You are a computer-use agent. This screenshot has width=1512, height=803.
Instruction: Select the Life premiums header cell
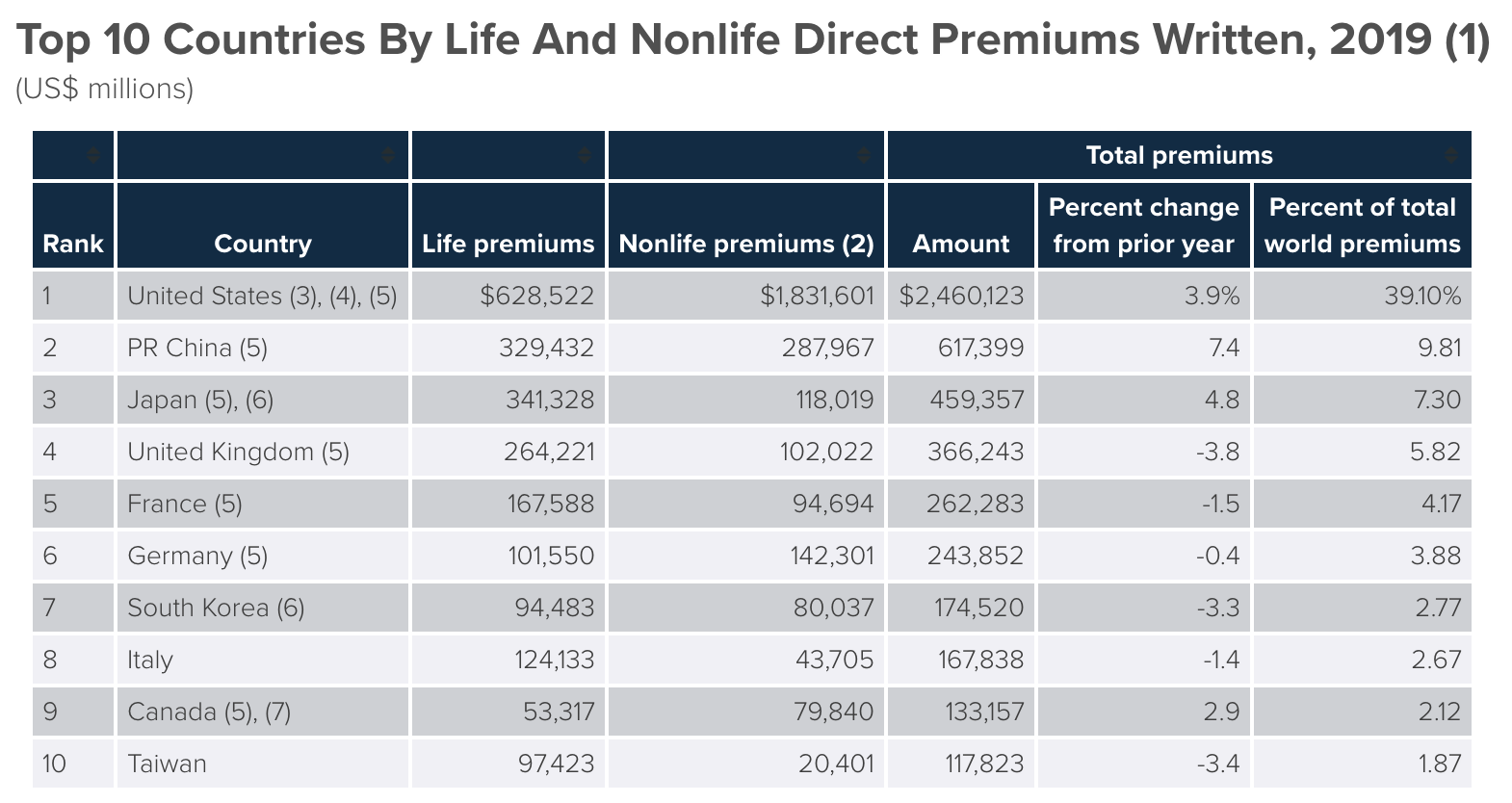point(508,244)
